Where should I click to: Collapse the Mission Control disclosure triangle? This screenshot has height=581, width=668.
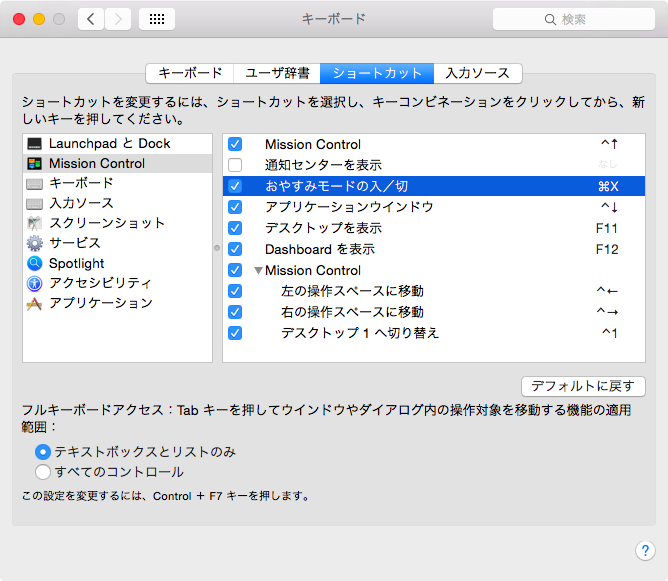tap(258, 270)
